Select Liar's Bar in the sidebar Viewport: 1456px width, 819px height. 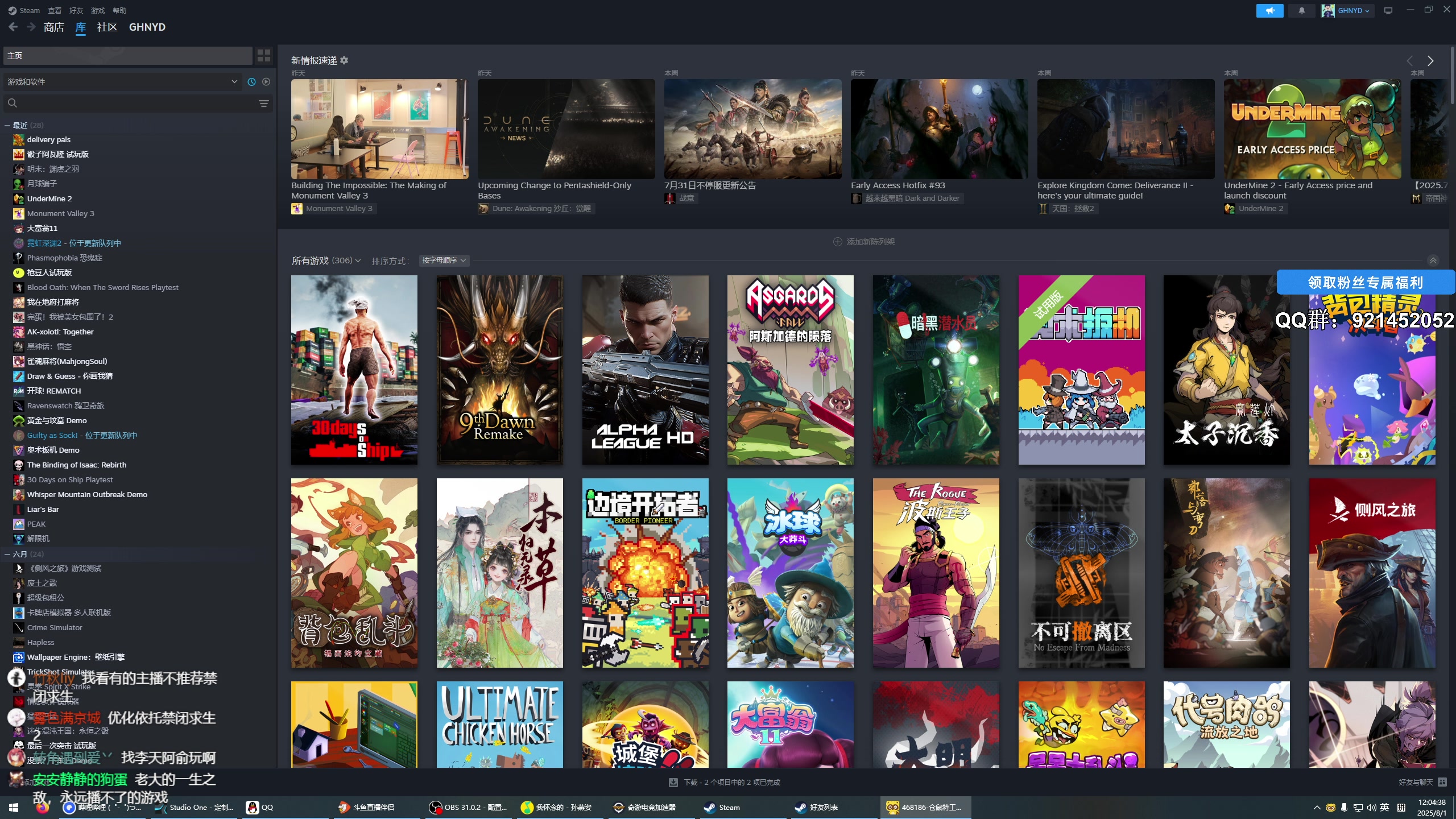pyautogui.click(x=43, y=509)
